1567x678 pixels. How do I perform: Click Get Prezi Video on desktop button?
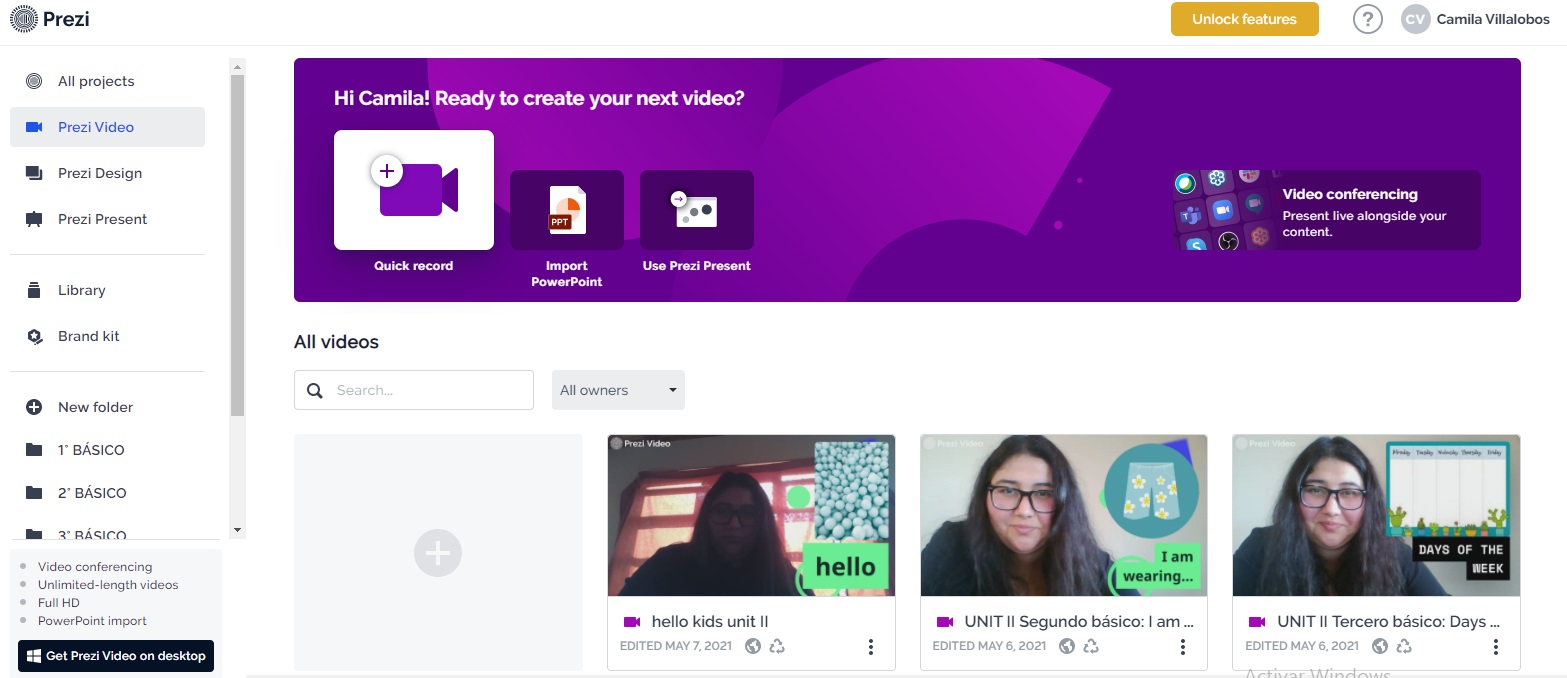[116, 656]
